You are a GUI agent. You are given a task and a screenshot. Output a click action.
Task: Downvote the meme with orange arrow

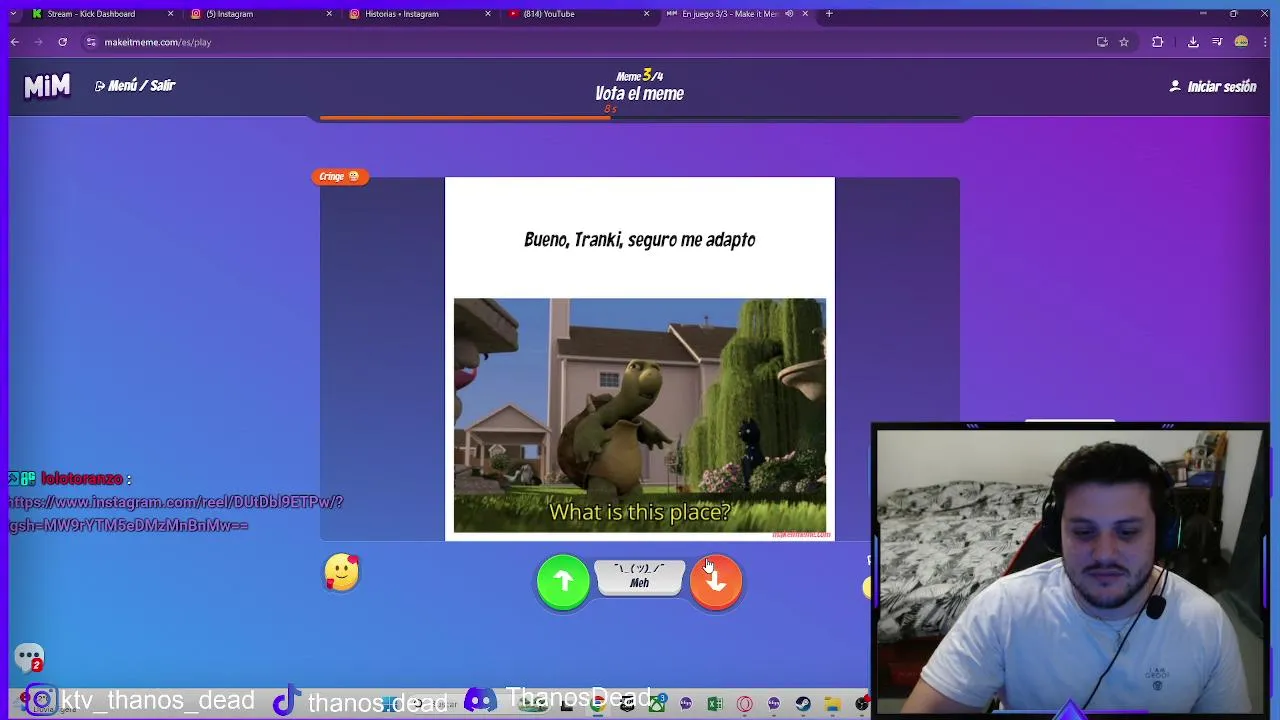[x=716, y=581]
